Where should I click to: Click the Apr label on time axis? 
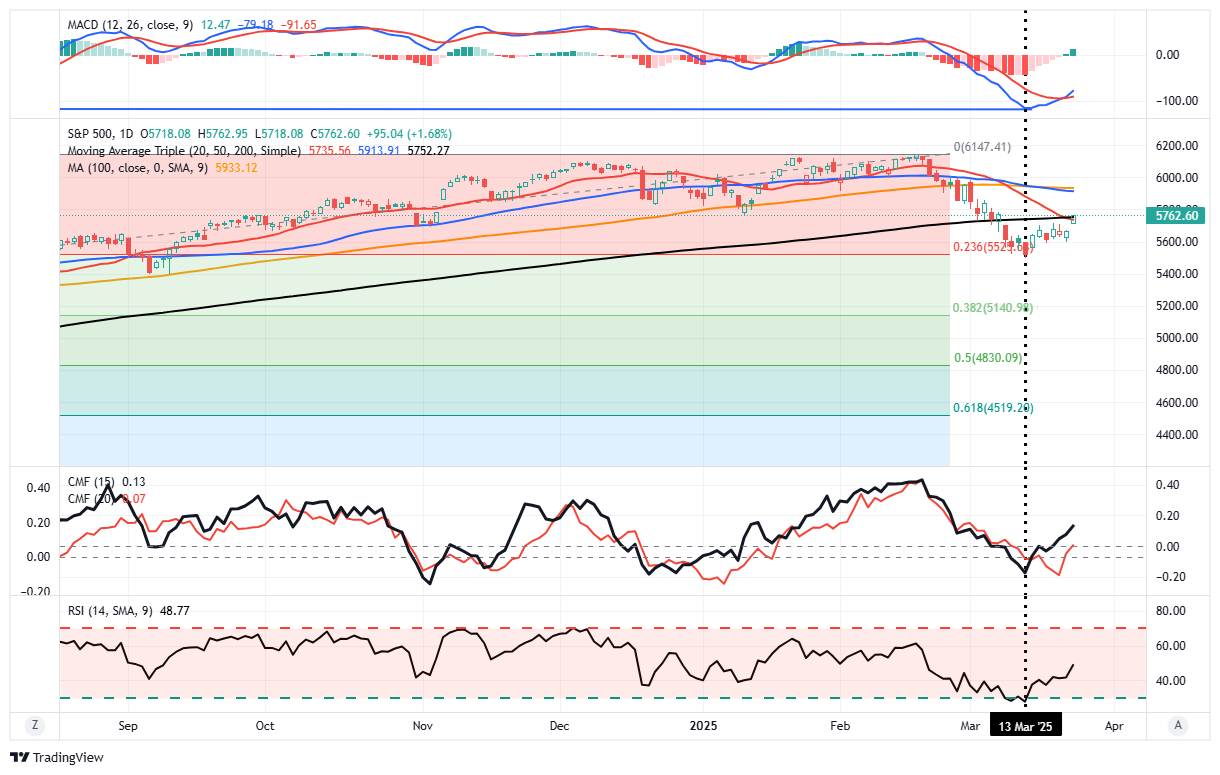click(x=1114, y=725)
